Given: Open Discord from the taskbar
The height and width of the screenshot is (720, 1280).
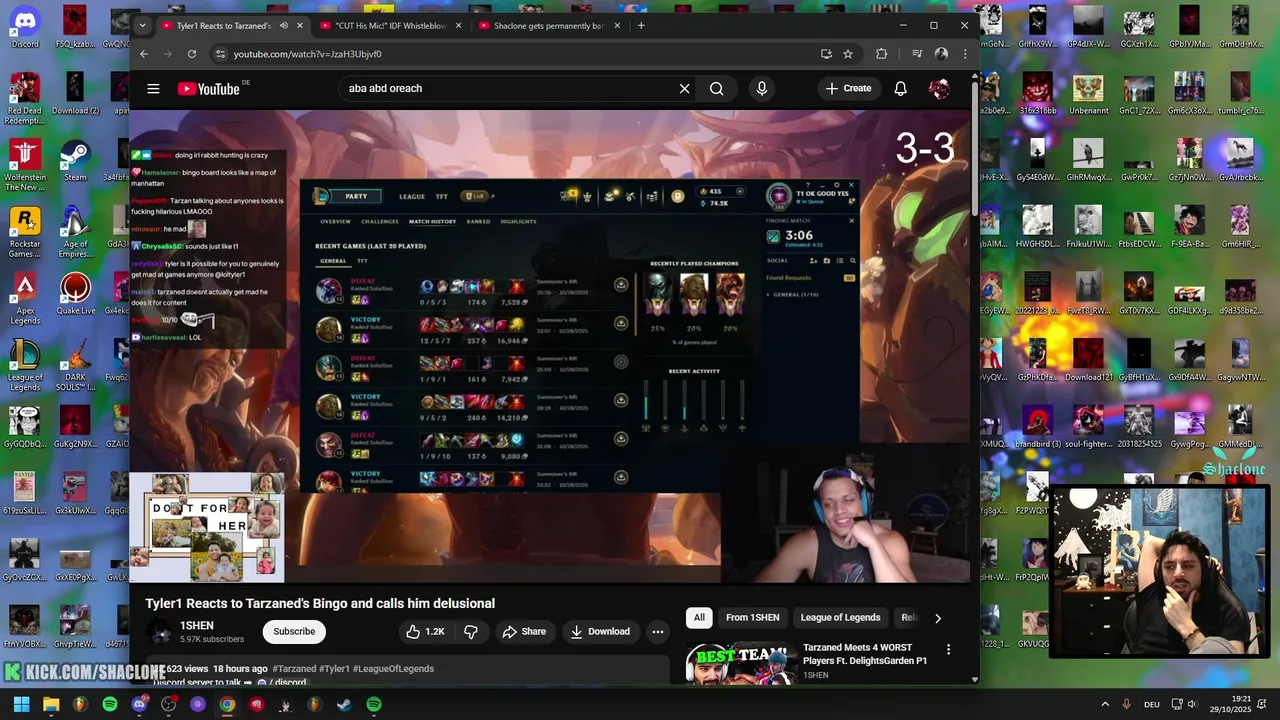Looking at the screenshot, I should 139,704.
